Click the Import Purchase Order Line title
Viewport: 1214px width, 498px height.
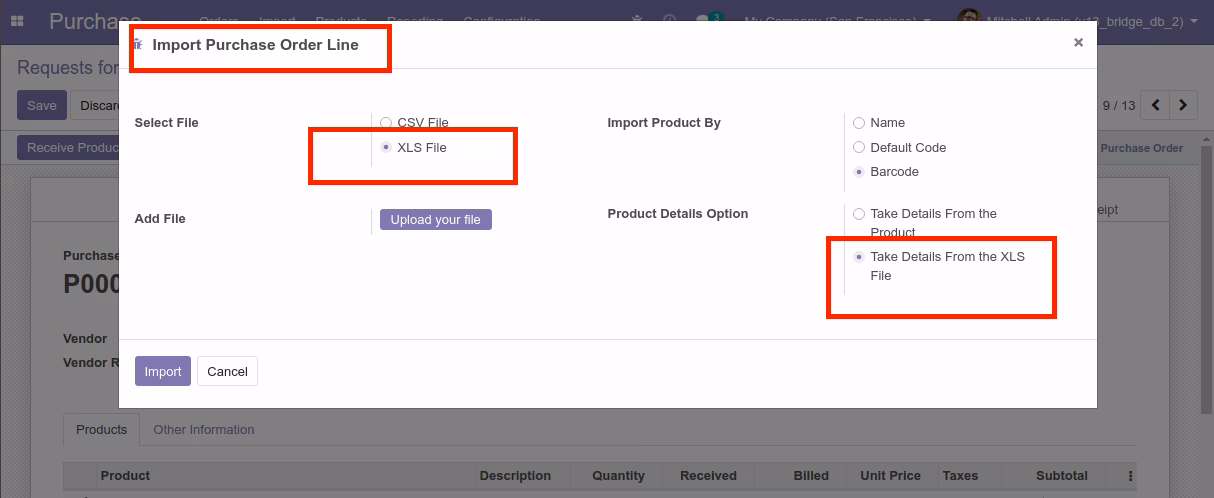click(255, 45)
